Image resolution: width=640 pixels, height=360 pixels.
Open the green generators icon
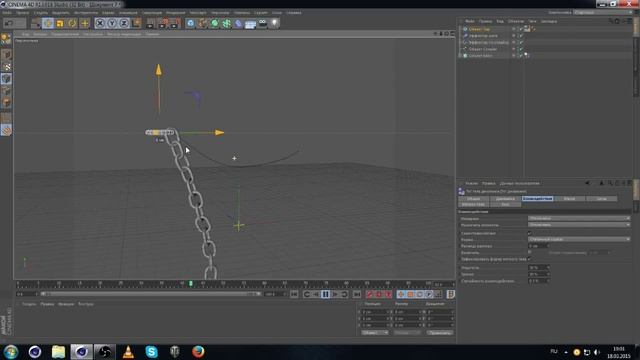pyautogui.click(x=215, y=23)
